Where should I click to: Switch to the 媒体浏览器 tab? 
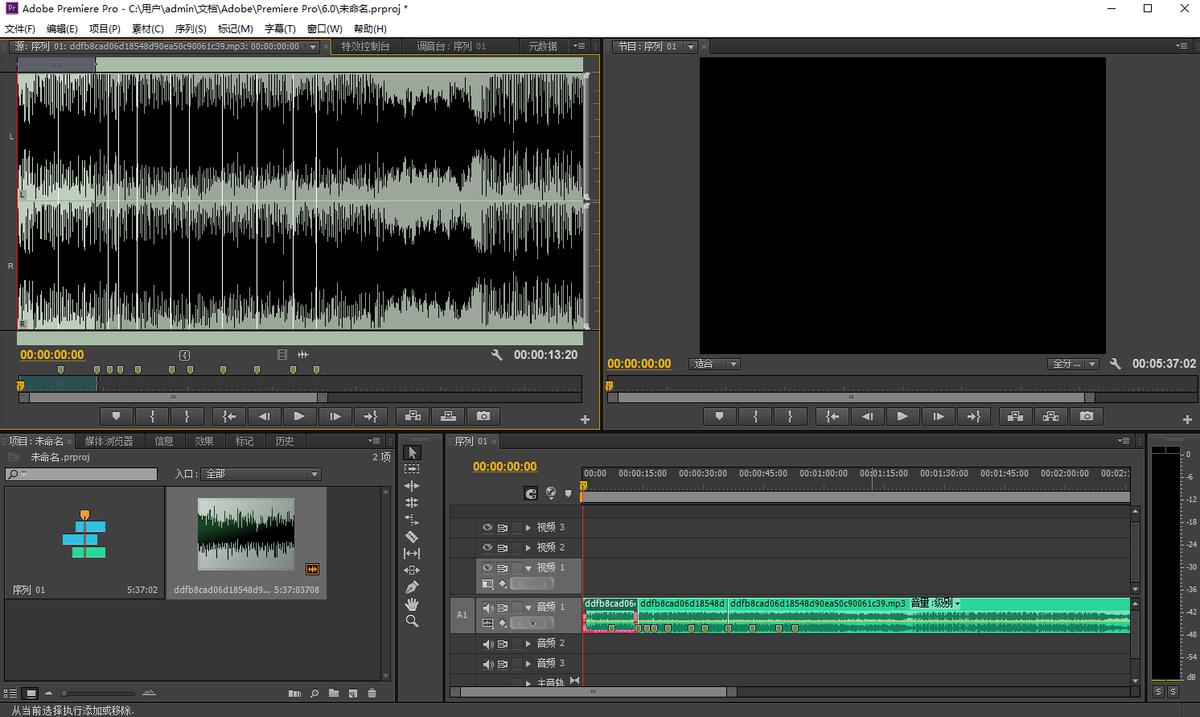click(108, 441)
